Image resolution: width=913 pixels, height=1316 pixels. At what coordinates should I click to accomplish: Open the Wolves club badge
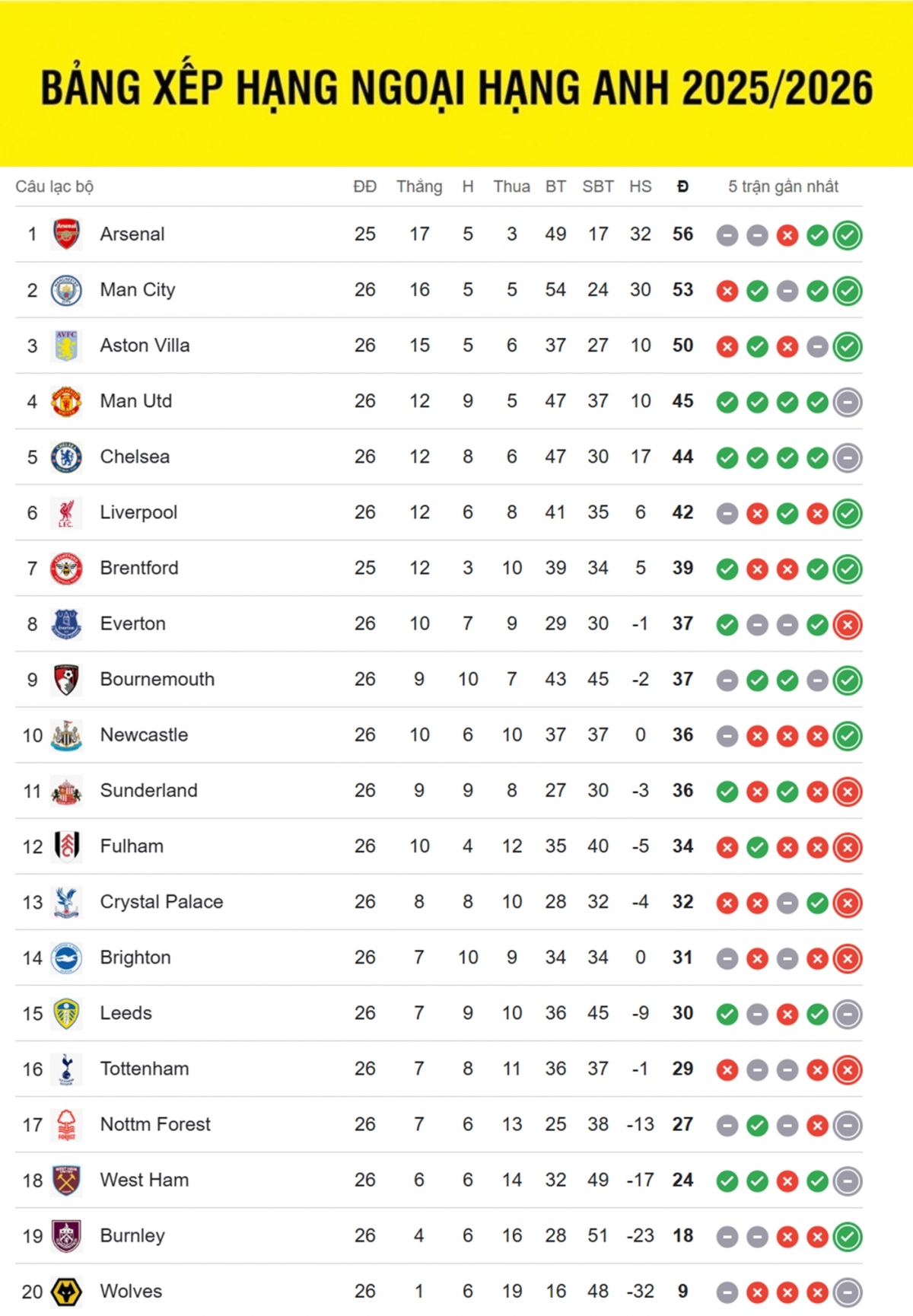pyautogui.click(x=66, y=1292)
